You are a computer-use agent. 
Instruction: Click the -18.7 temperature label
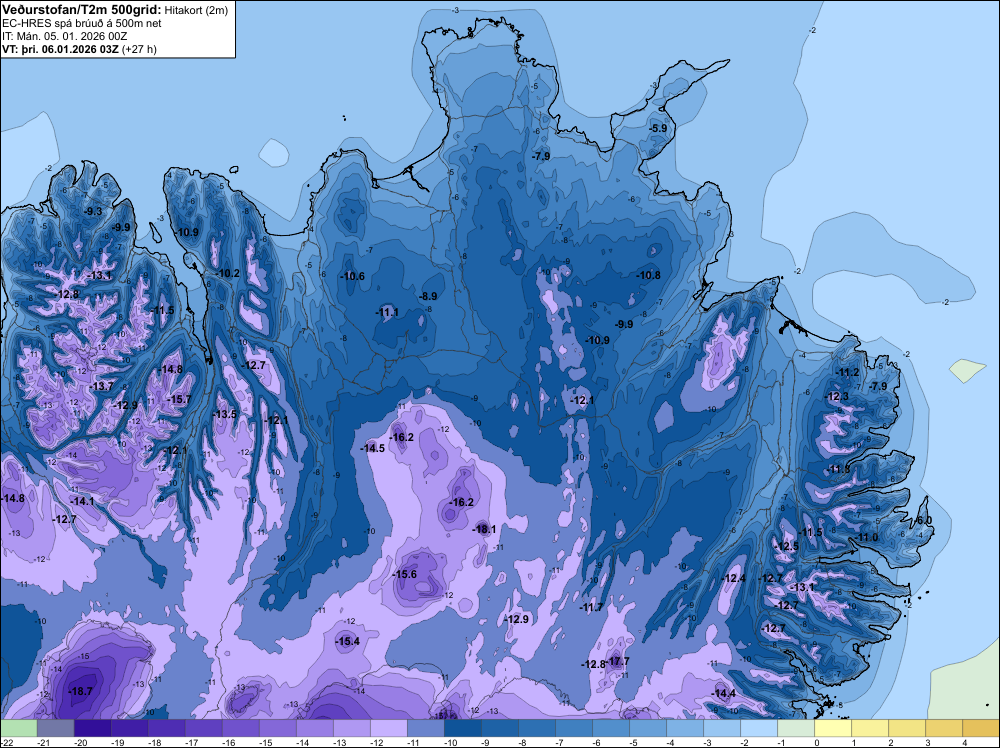(x=81, y=691)
